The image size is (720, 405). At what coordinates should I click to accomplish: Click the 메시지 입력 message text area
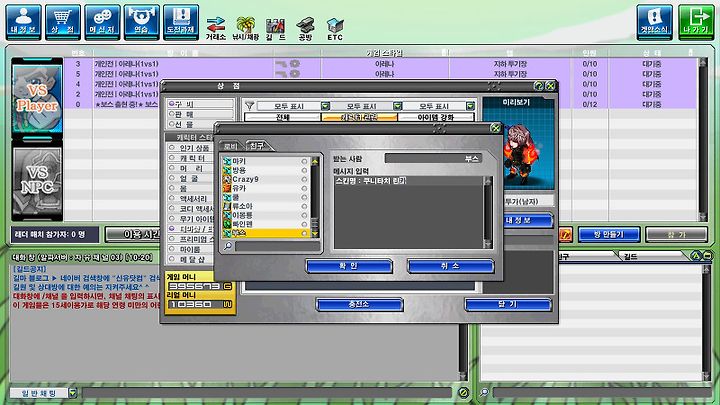(409, 213)
